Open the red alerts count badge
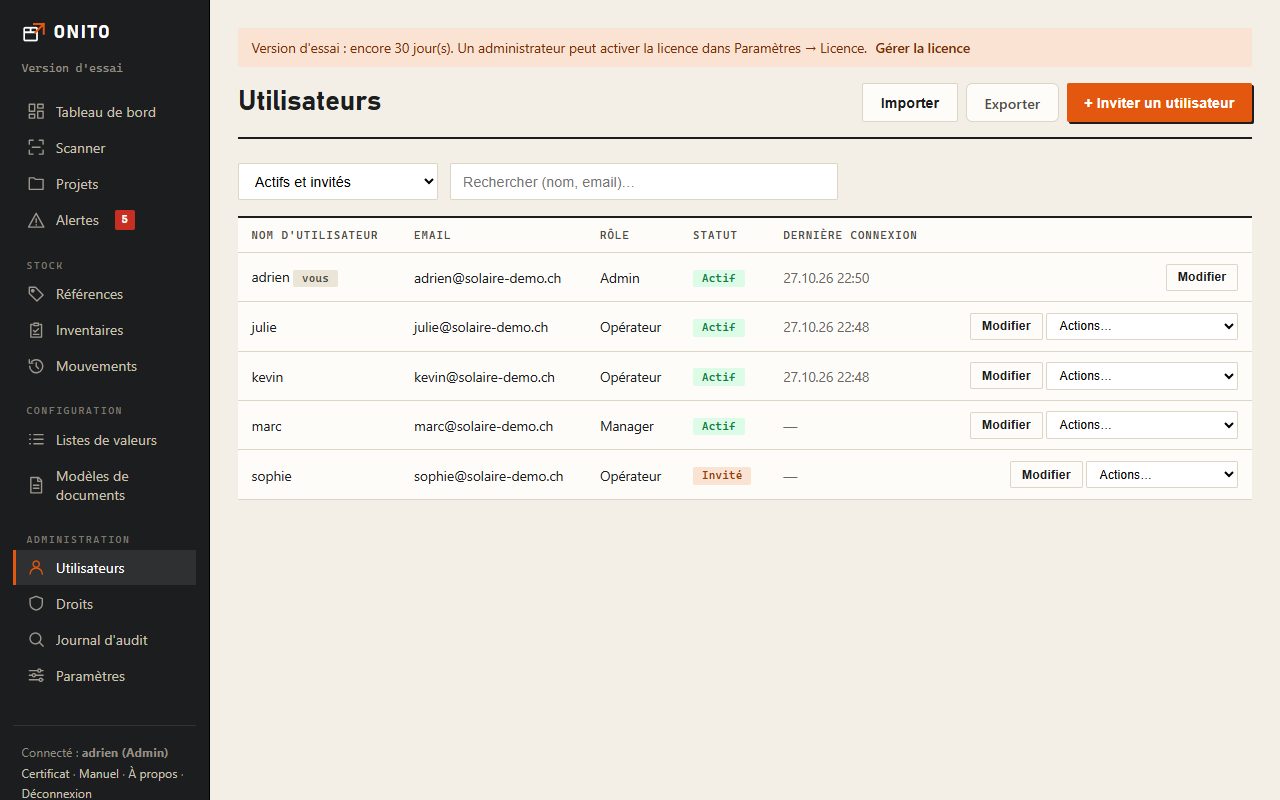 pos(125,220)
